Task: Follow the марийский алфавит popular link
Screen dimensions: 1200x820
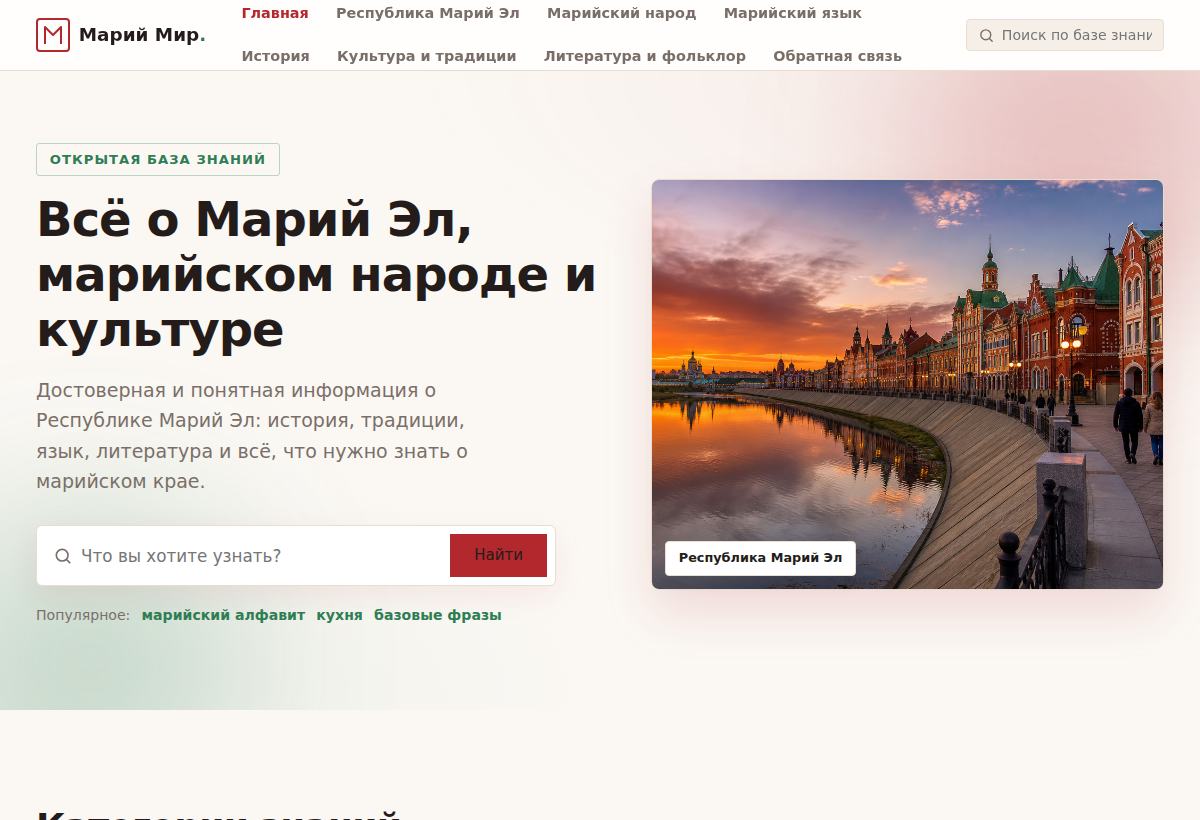Action: (223, 615)
